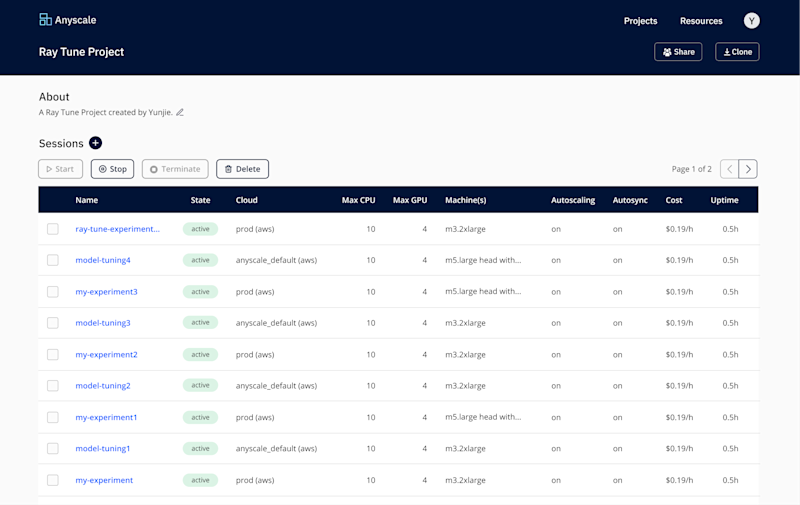Screen dimensions: 800x505
Task: Open the user avatar Y menu
Action: (x=751, y=20)
